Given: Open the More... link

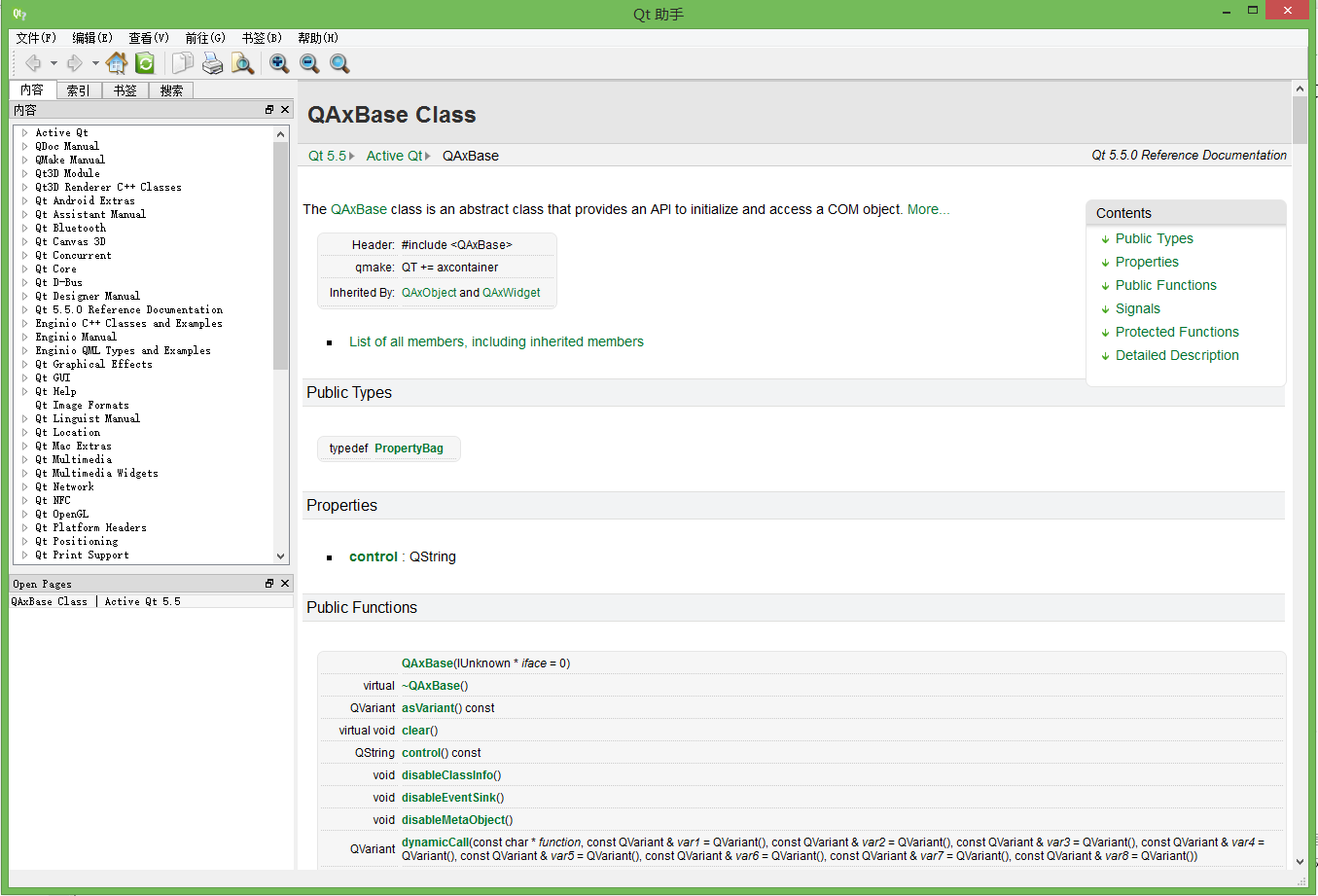Looking at the screenshot, I should click(x=929, y=209).
